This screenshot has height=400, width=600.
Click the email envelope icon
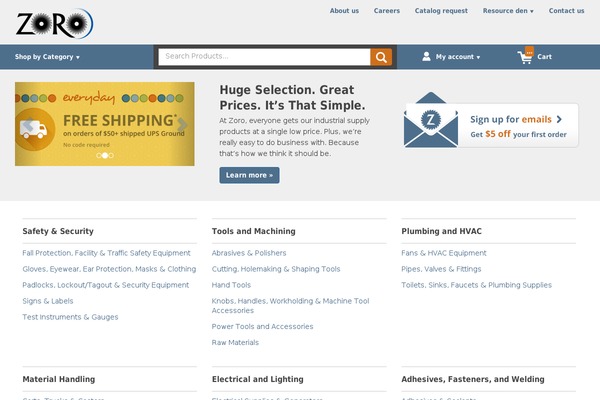coord(431,120)
